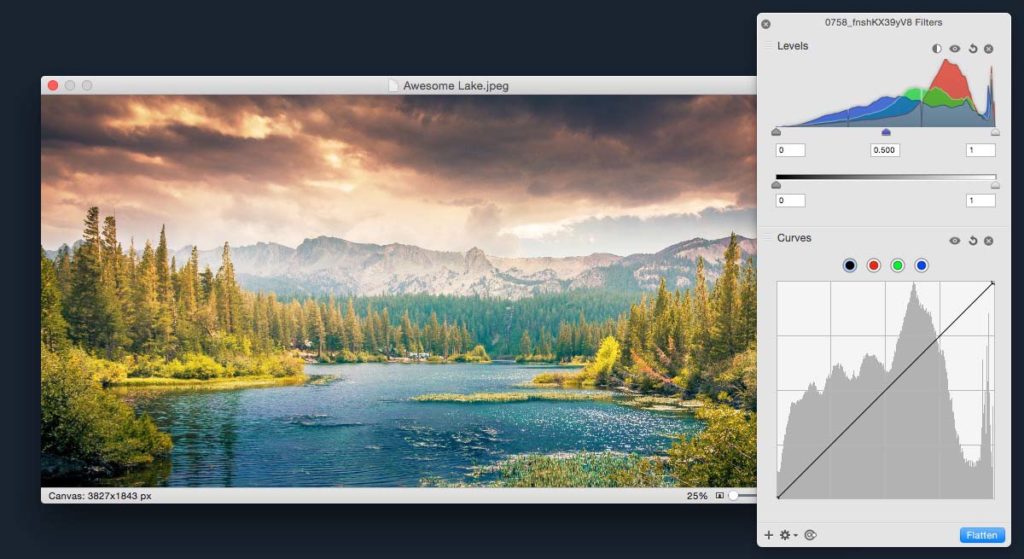Click the Levels midtone blue handle

886,132
